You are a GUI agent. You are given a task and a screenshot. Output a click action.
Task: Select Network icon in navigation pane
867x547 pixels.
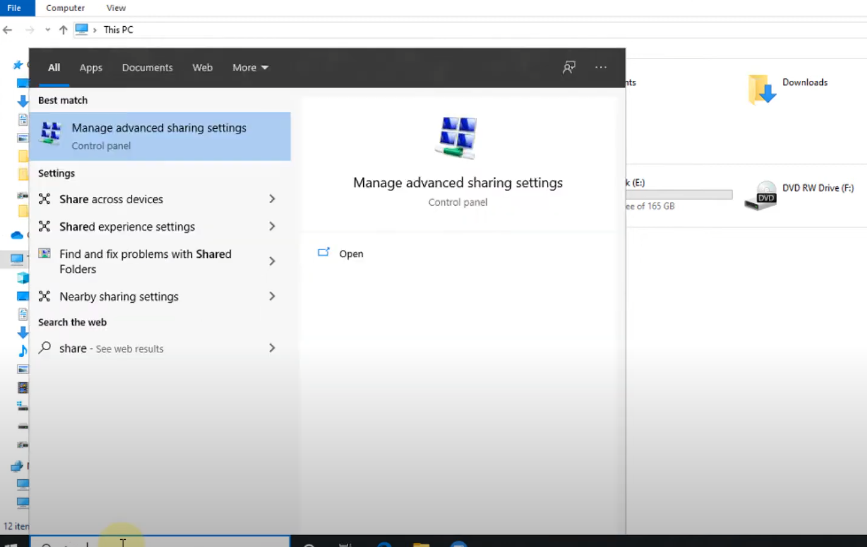pos(17,466)
